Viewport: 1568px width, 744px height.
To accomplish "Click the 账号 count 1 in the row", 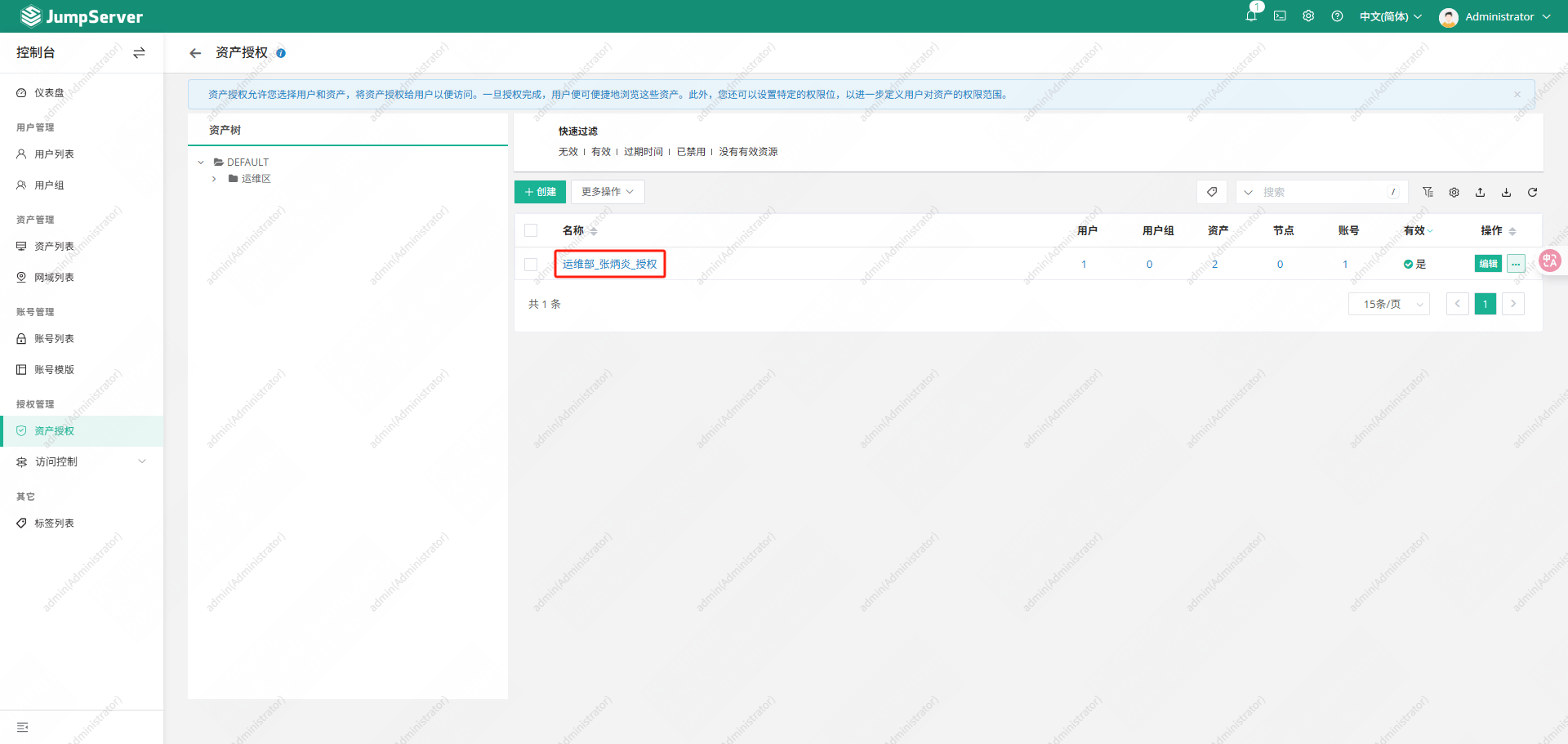I will [1345, 265].
